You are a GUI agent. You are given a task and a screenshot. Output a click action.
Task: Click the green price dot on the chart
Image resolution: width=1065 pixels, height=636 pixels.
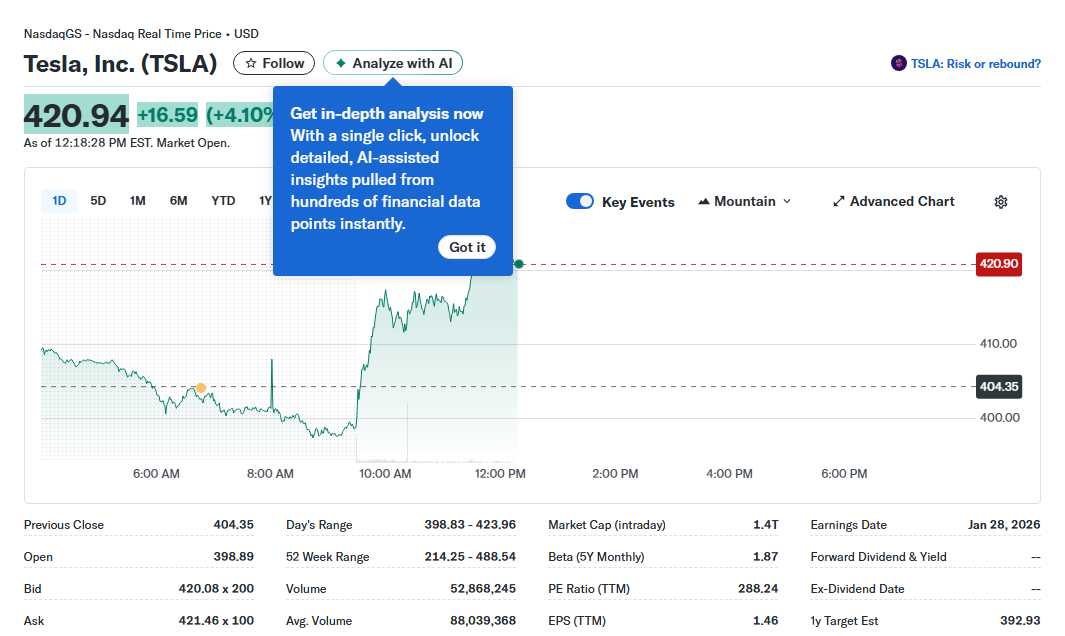click(x=518, y=263)
